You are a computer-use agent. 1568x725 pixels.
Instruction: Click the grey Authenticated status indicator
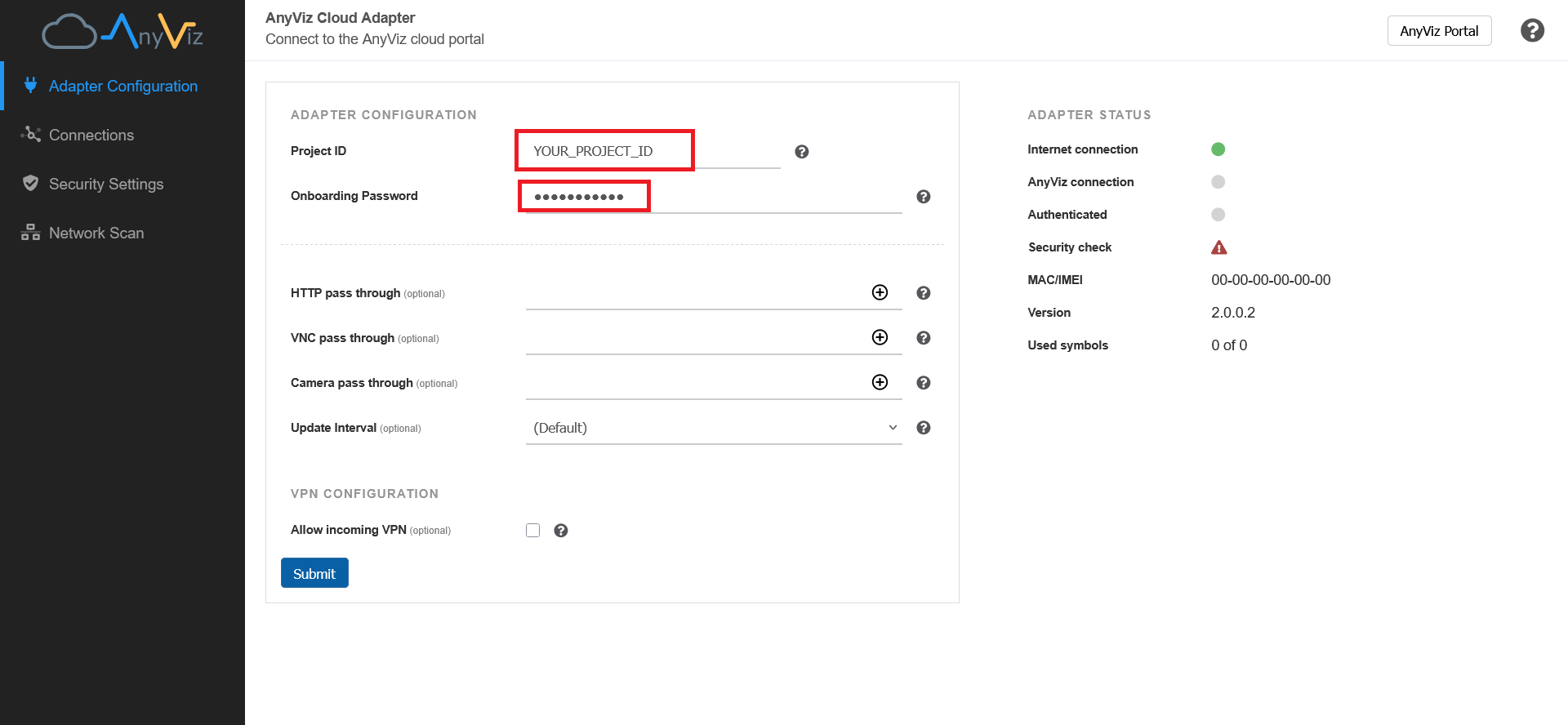coord(1218,214)
